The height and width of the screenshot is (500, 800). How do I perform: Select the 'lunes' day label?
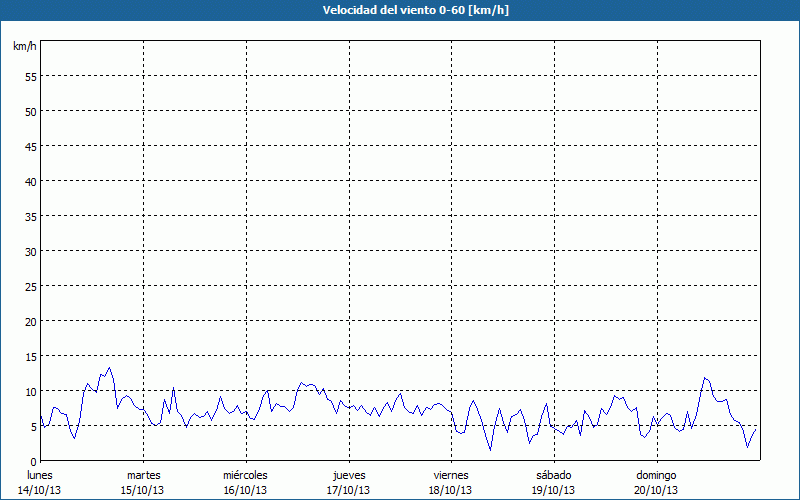pos(40,475)
